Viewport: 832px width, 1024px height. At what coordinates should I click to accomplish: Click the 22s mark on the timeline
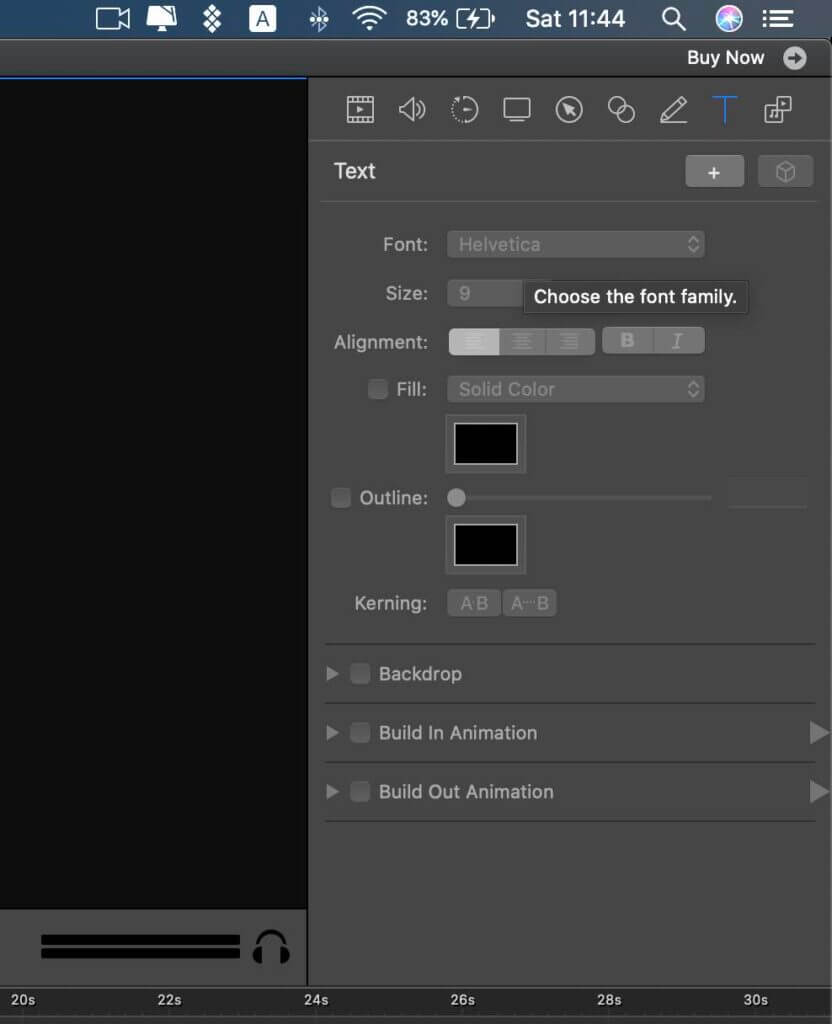point(169,1000)
